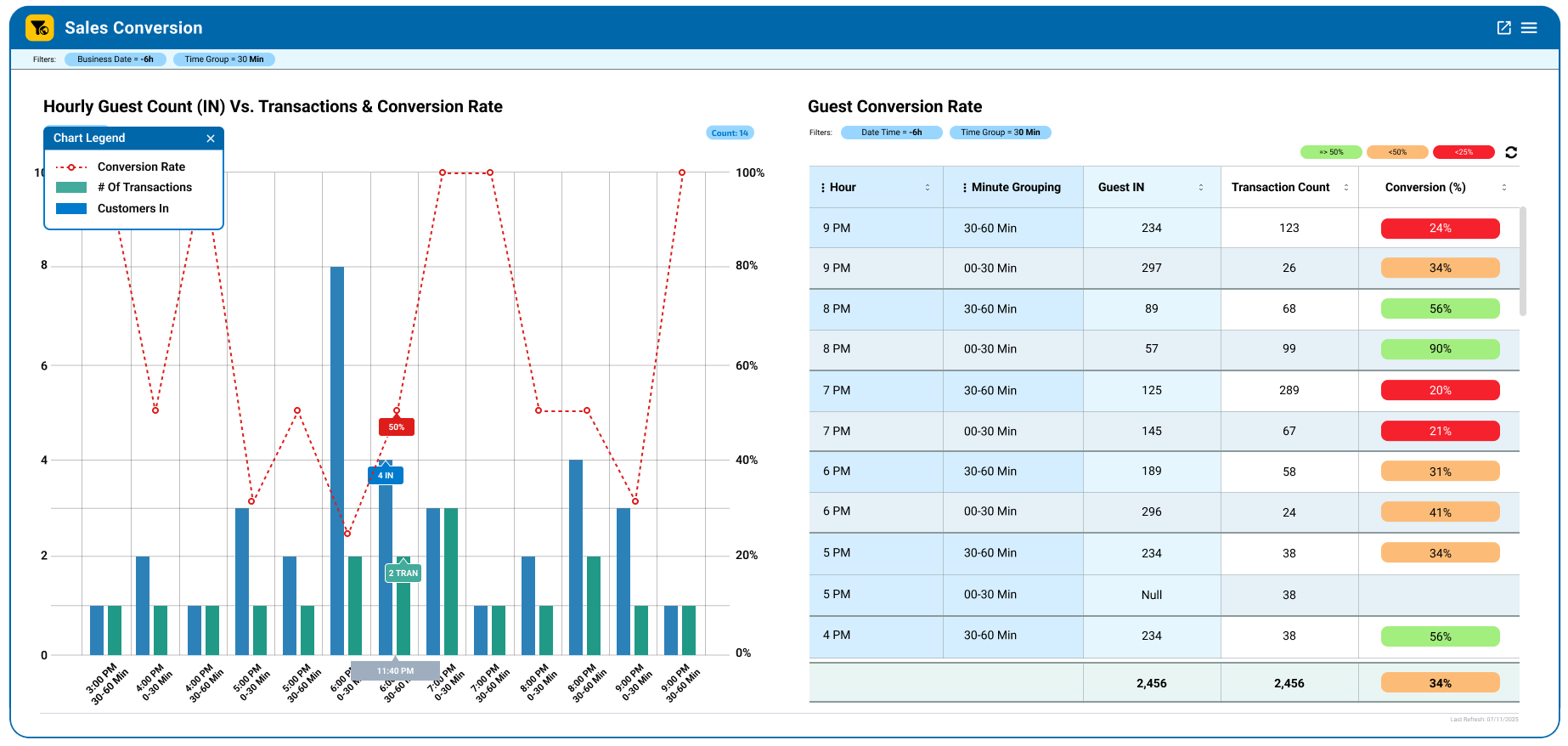Screen dimensions: 1568x746
Task: Sort by Conversion (%) column arrows
Action: pos(1503,188)
